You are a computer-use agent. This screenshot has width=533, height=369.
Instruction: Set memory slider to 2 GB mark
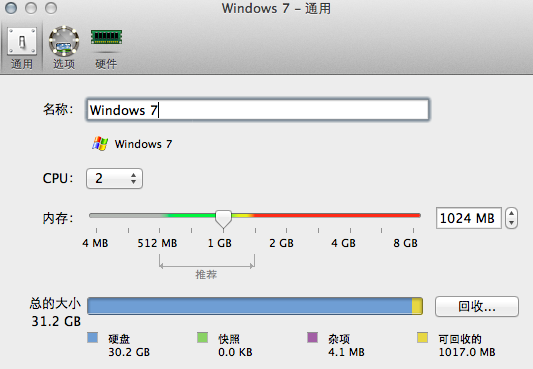[286, 215]
